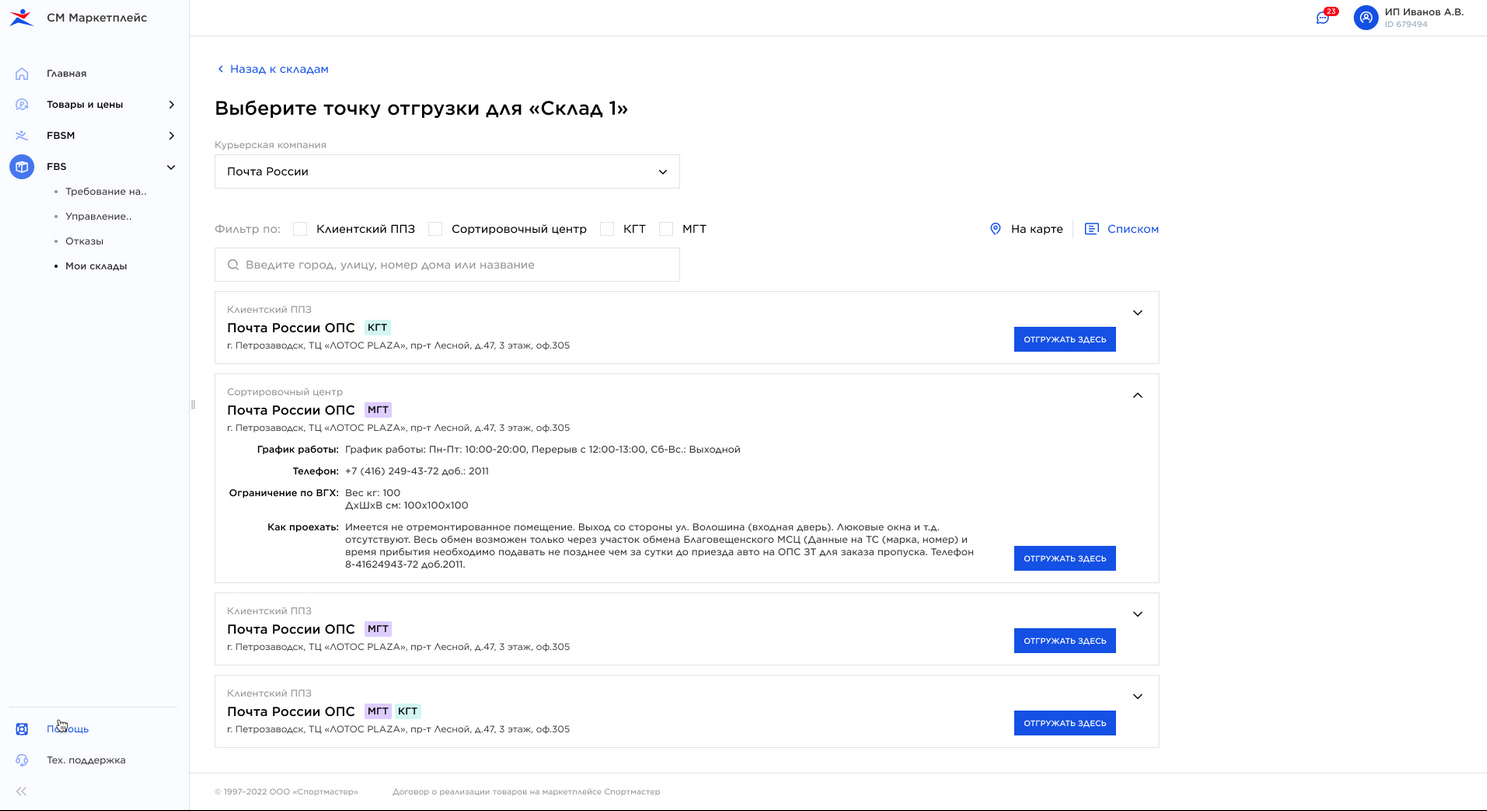Open Требование на.. submenu item

point(105,191)
